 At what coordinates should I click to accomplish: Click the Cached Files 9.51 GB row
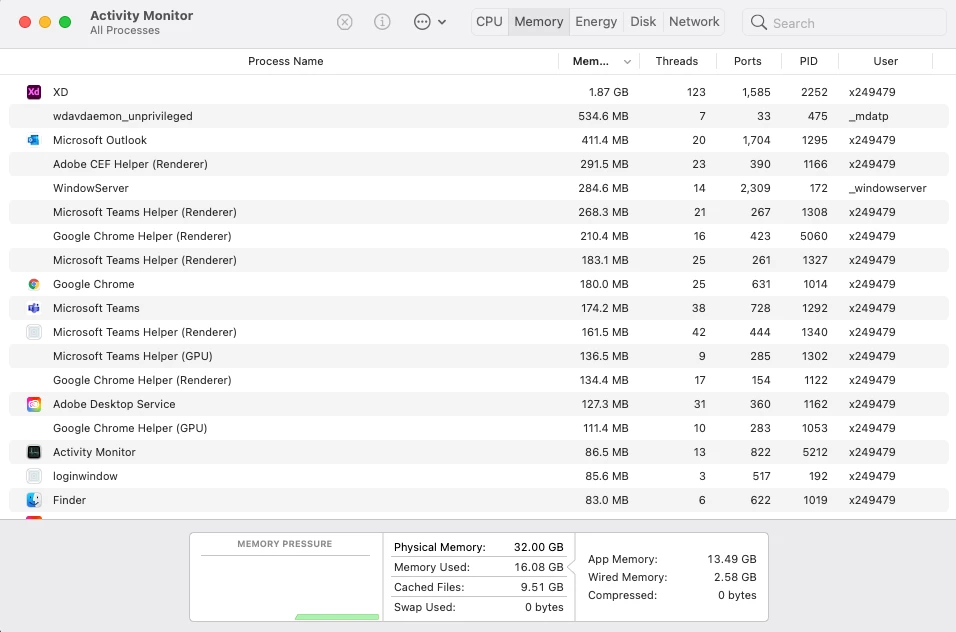(x=479, y=588)
